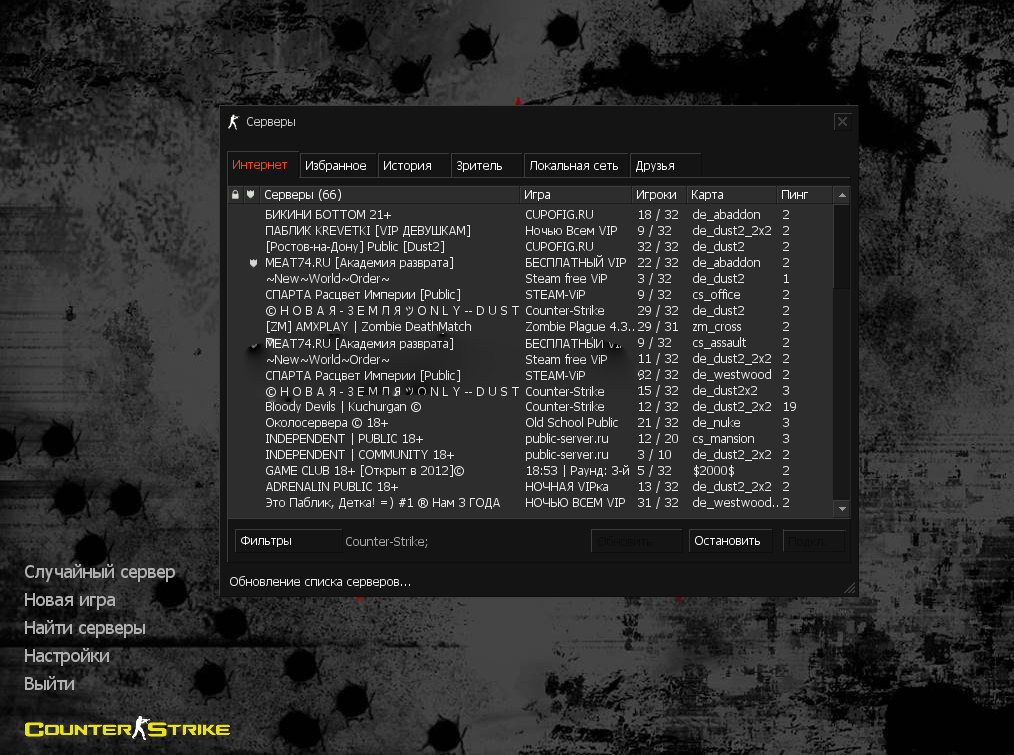Close the Серверы window with the X
1014x755 pixels.
(x=842, y=121)
